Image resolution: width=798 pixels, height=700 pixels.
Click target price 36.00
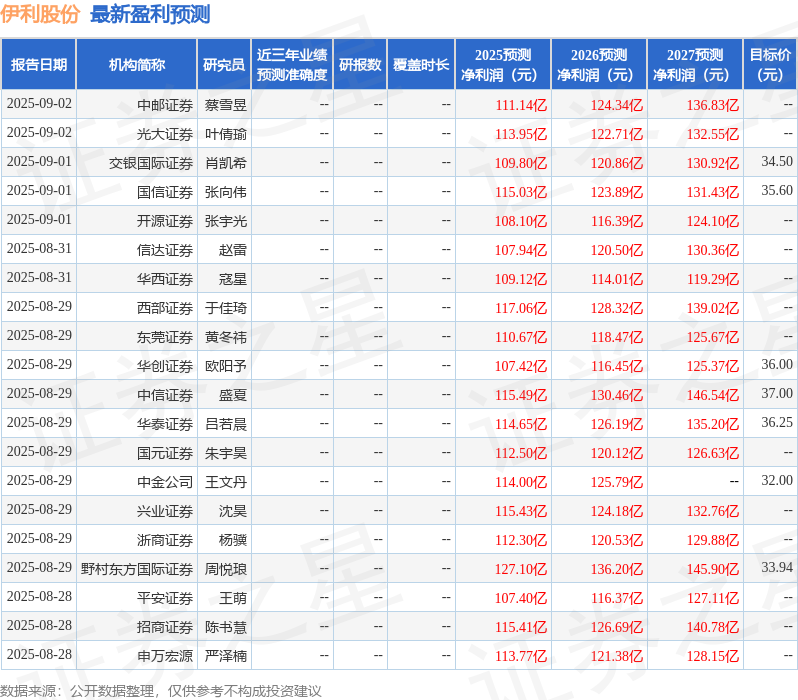pyautogui.click(x=777, y=365)
